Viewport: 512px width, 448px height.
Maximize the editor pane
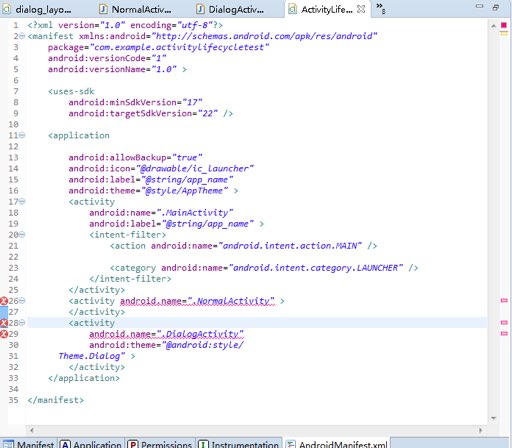click(x=496, y=7)
